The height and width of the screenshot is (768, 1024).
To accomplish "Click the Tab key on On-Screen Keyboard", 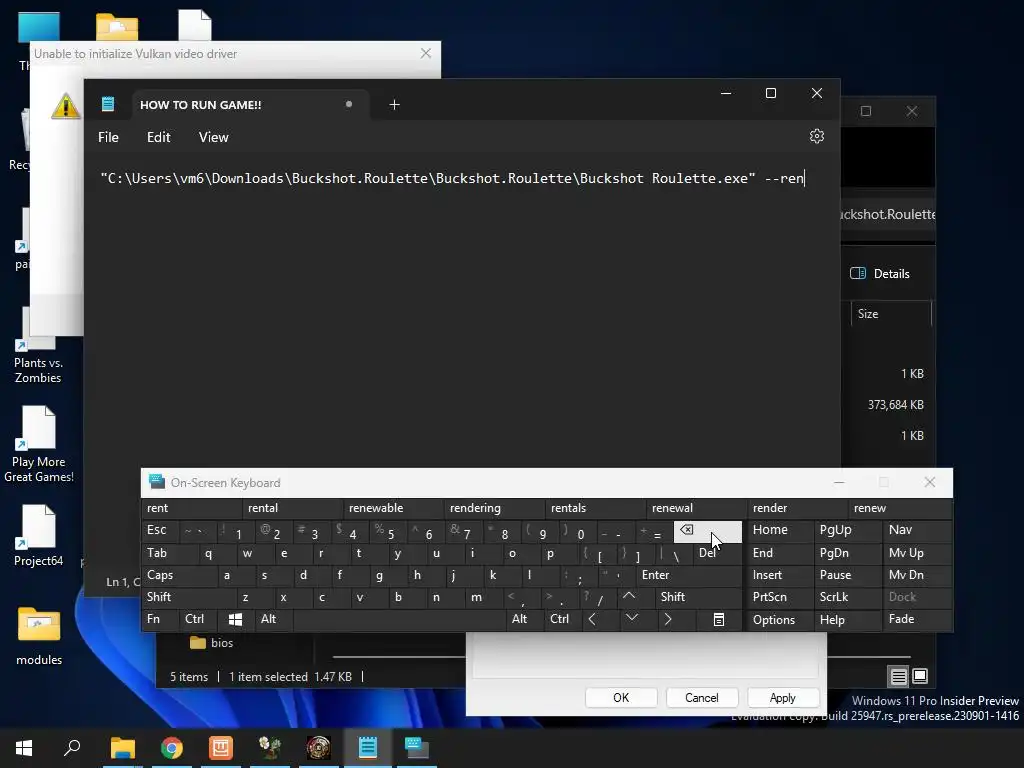I will tap(169, 553).
